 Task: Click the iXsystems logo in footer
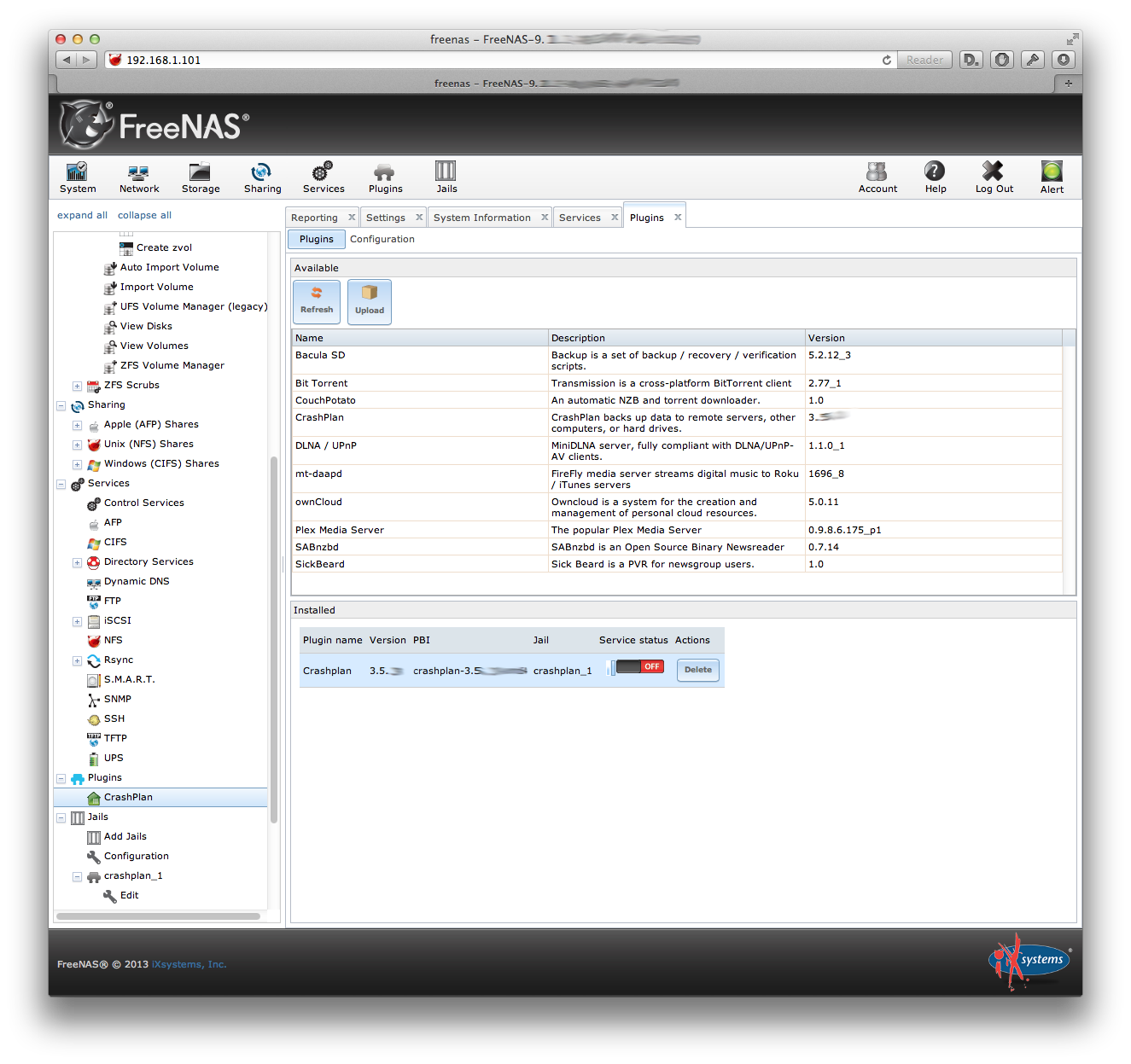pos(1030,961)
